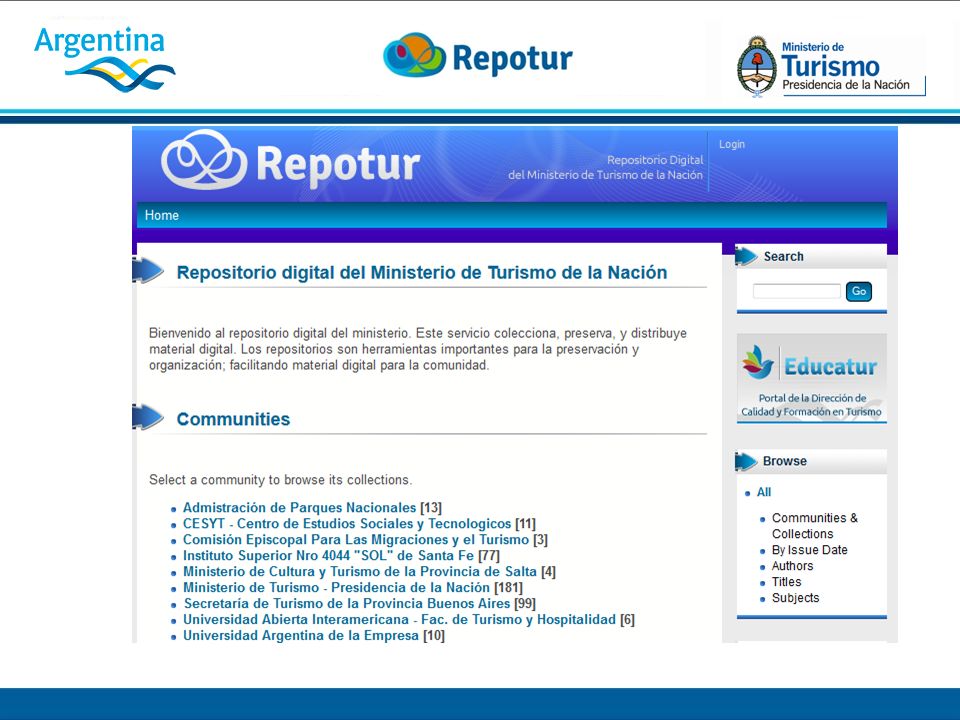This screenshot has height=720, width=960.
Task: Browse By Issue Date
Action: pyautogui.click(x=809, y=550)
